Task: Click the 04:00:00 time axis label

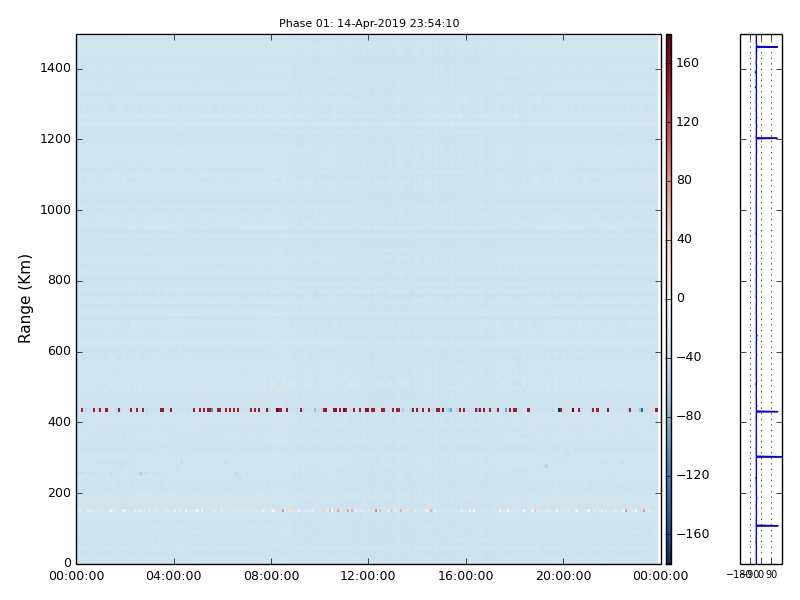Action: click(x=174, y=576)
